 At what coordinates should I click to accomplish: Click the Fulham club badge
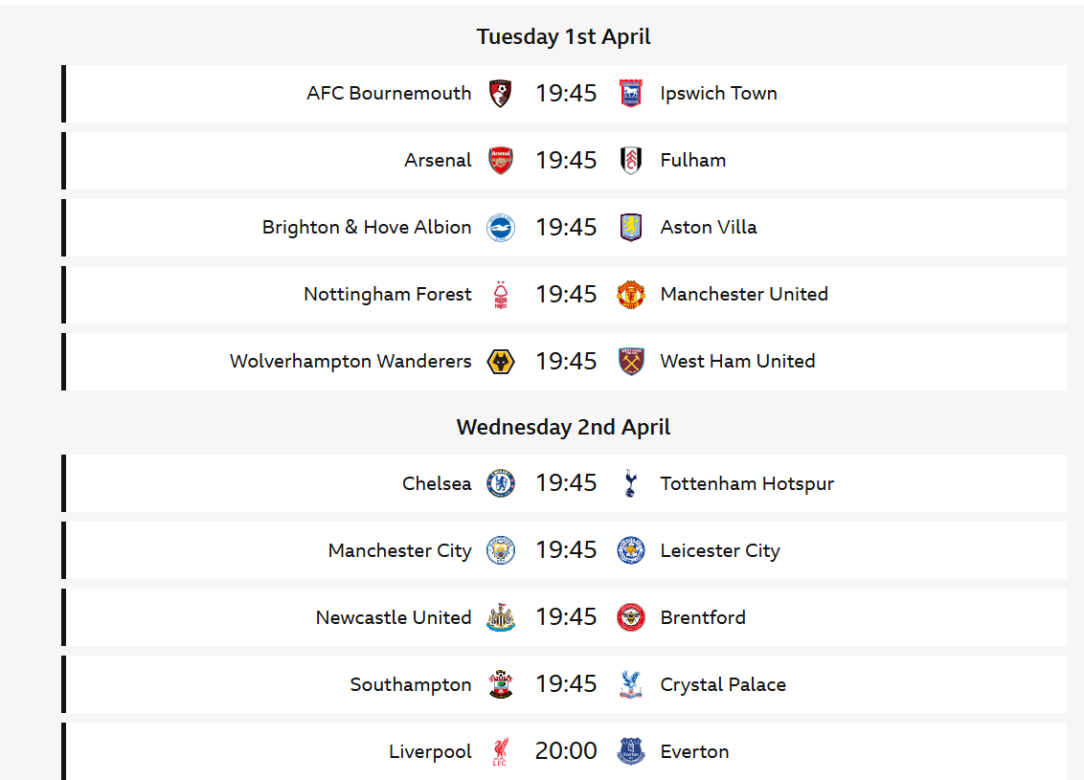631,161
